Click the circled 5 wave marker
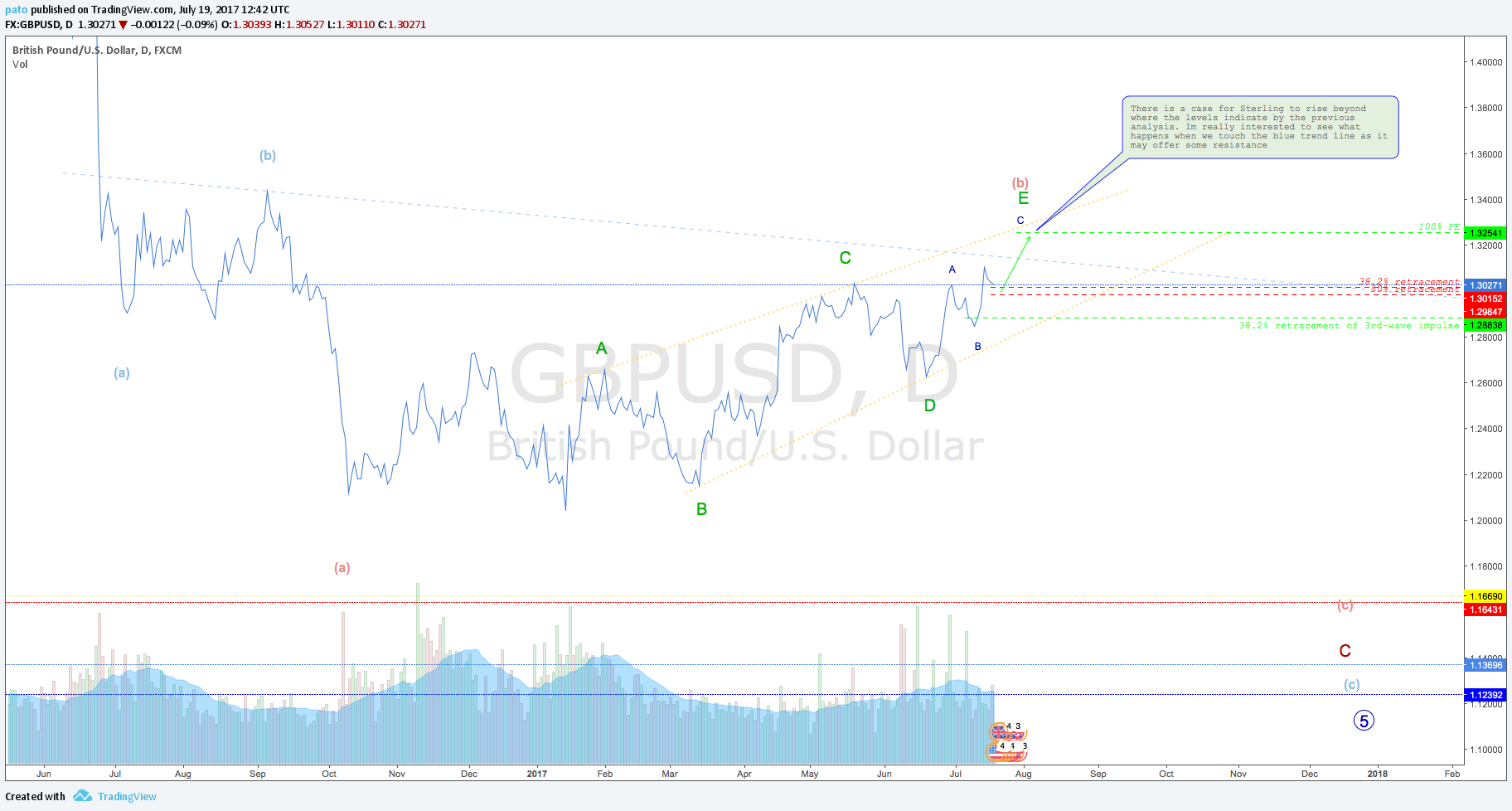1512x811 pixels. pos(1364,721)
